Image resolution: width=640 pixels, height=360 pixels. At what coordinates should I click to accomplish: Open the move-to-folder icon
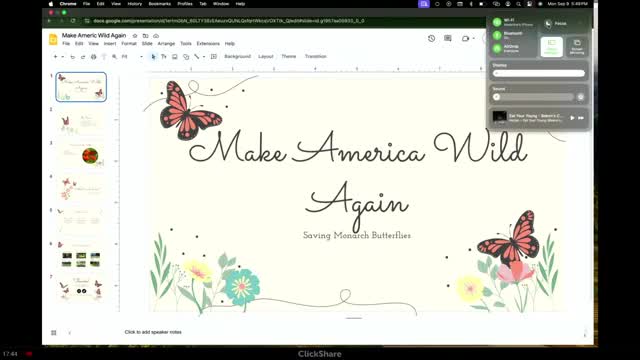click(145, 36)
